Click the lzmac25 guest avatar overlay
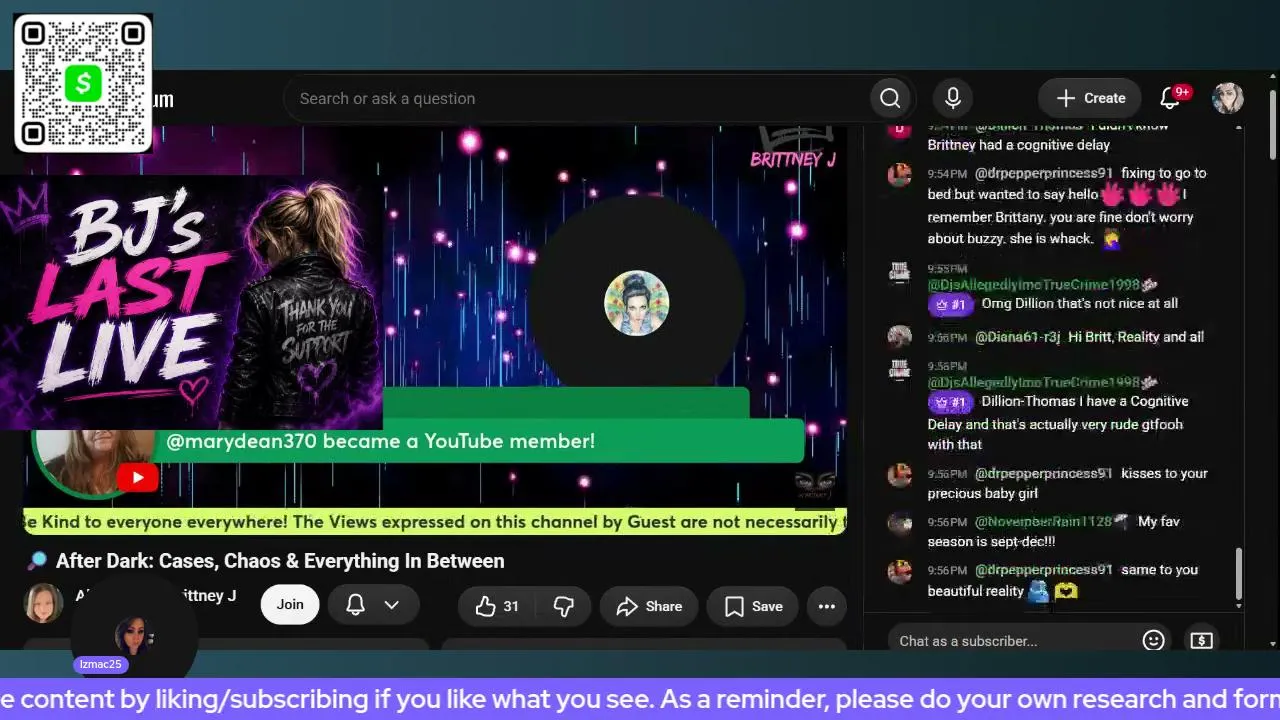The height and width of the screenshot is (720, 1280). coord(133,635)
